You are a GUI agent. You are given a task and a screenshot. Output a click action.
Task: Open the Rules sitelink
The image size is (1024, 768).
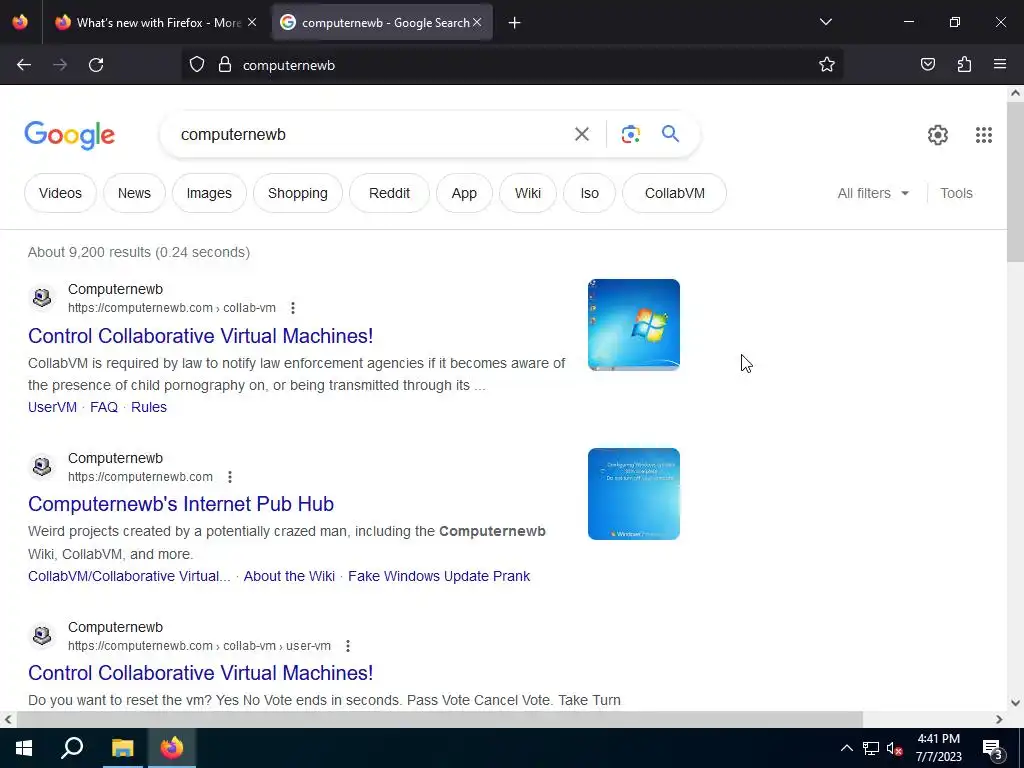point(149,407)
